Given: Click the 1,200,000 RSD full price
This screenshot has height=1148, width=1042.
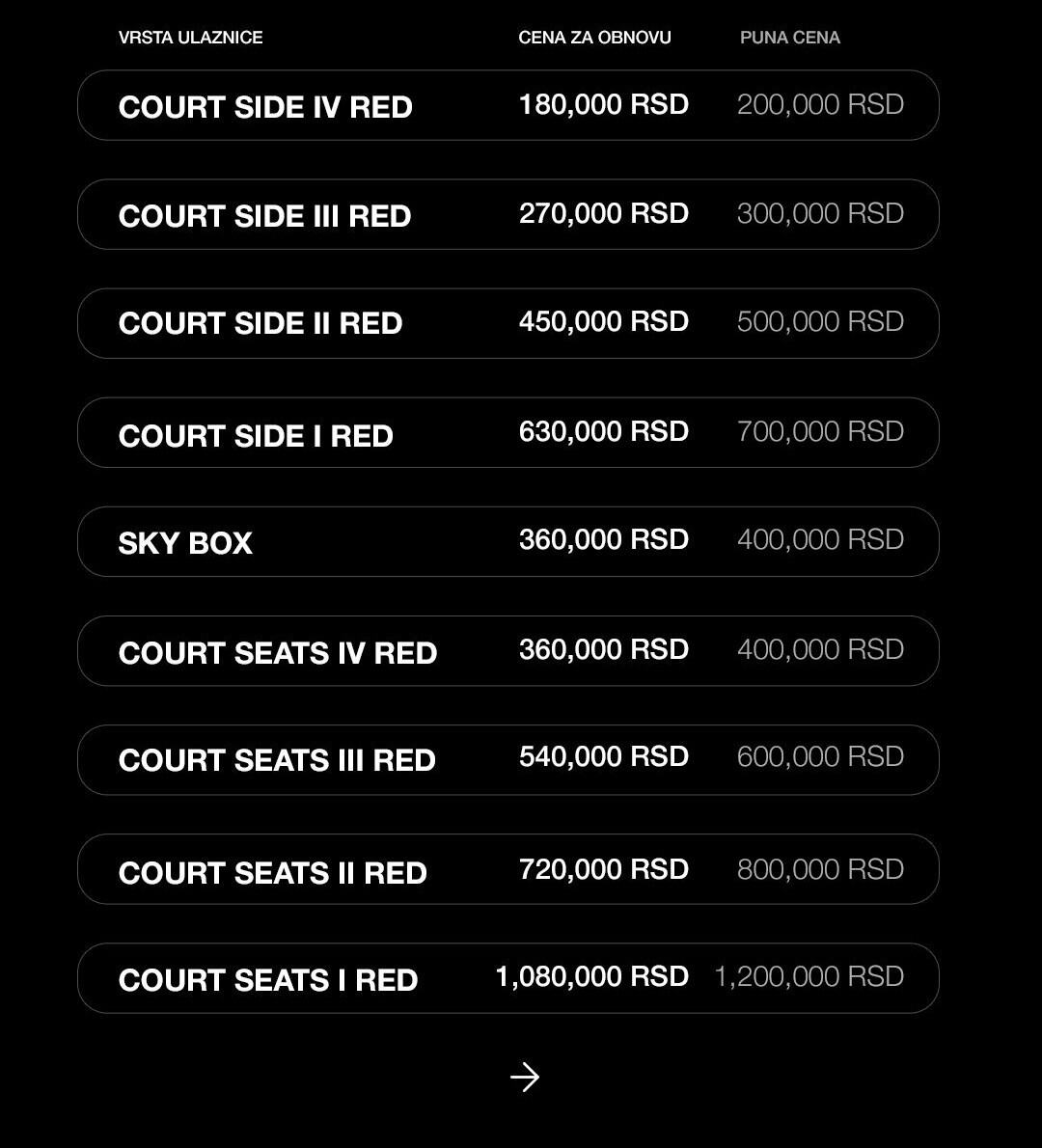Looking at the screenshot, I should (x=809, y=976).
